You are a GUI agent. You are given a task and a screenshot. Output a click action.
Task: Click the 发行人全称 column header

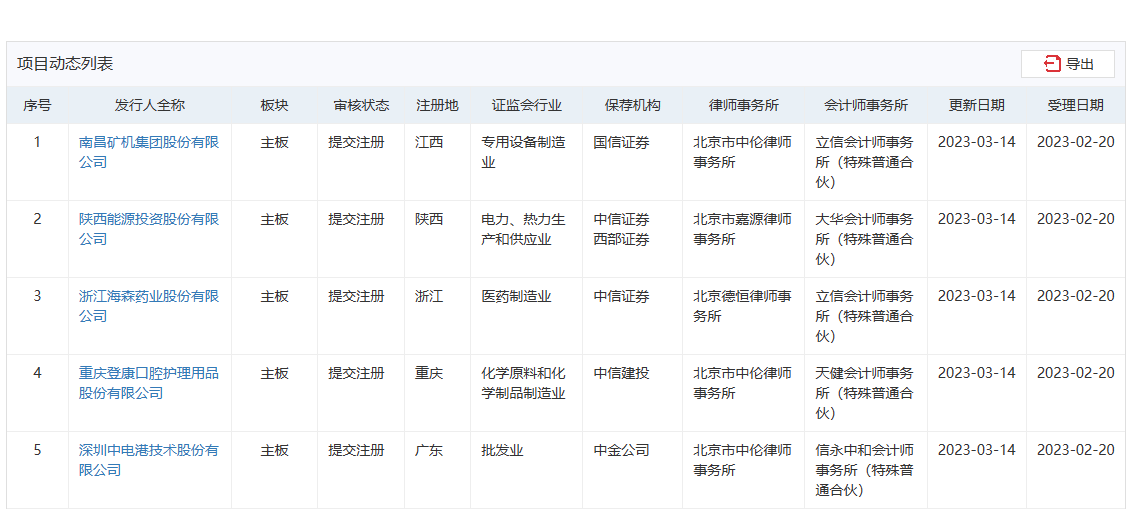[x=150, y=105]
